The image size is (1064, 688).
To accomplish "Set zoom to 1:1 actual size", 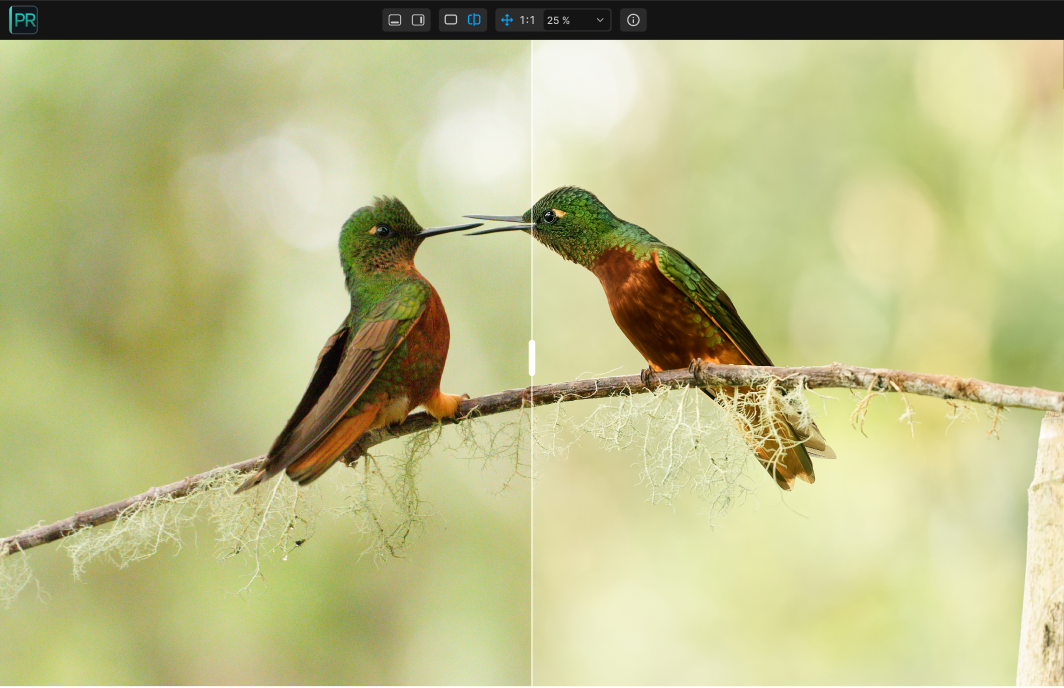I will point(527,20).
